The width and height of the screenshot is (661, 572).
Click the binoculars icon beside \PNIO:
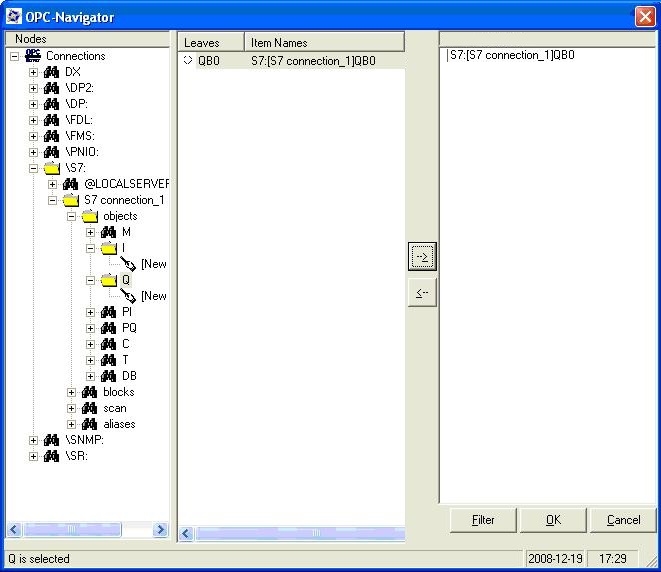pos(51,152)
